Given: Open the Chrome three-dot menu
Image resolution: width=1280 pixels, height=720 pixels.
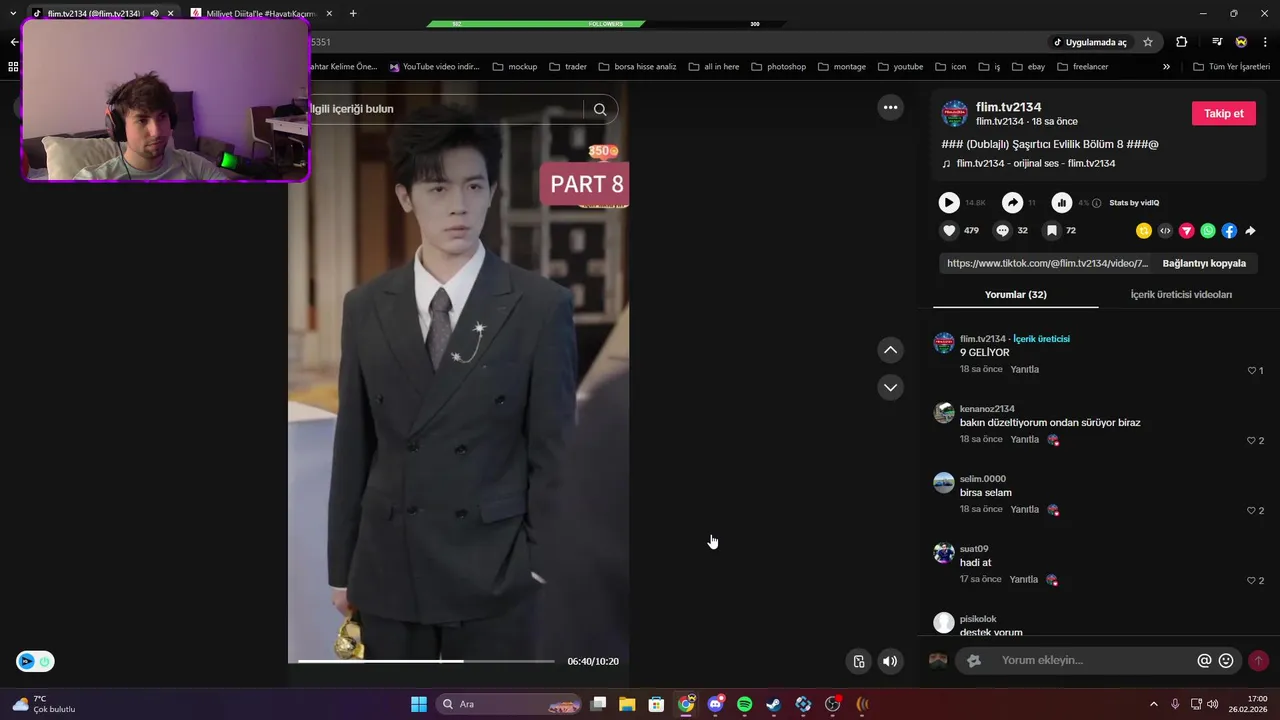Looking at the screenshot, I should 1266,42.
